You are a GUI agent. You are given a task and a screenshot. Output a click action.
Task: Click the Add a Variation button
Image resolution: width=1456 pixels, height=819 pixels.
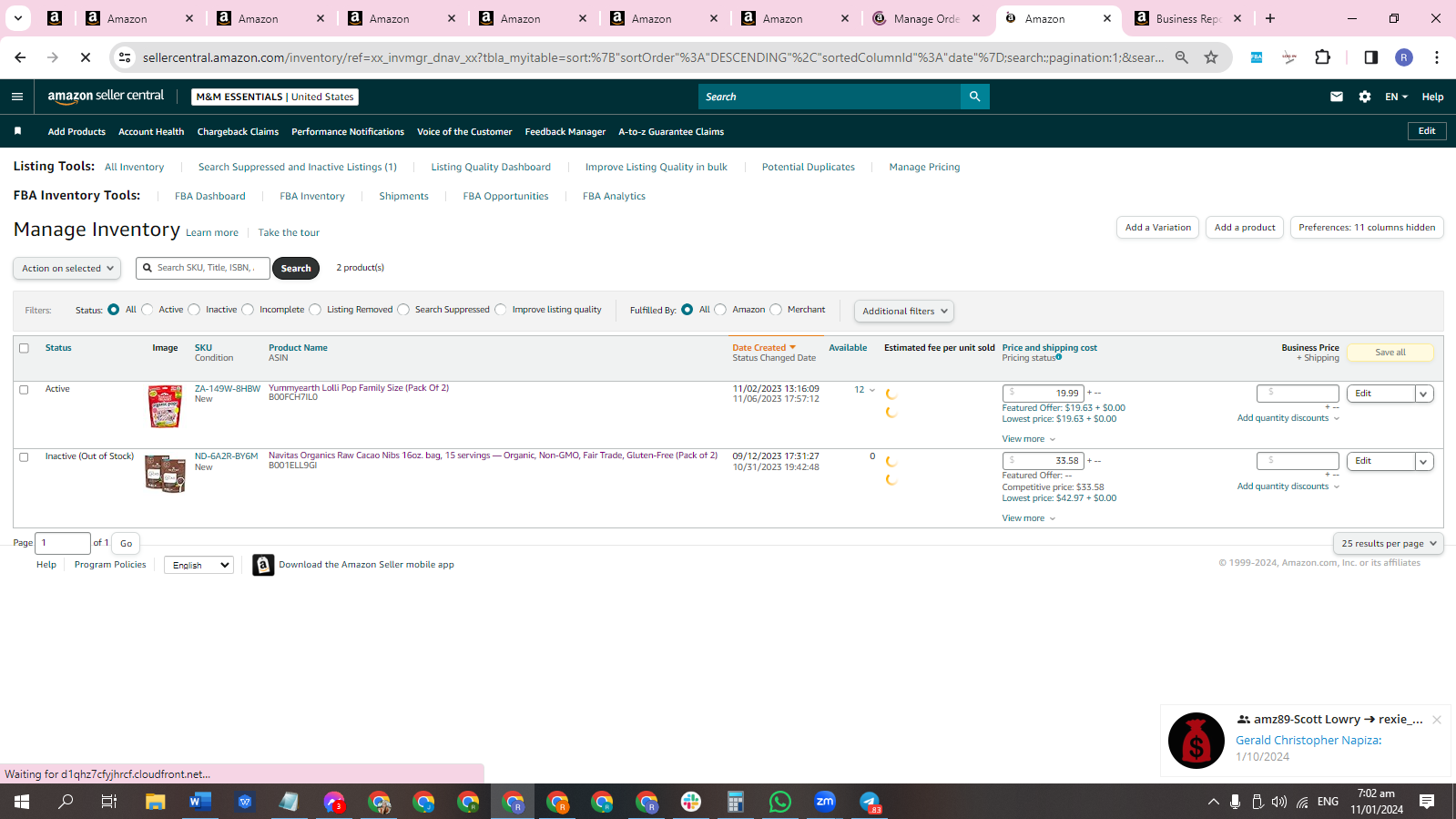(1158, 228)
